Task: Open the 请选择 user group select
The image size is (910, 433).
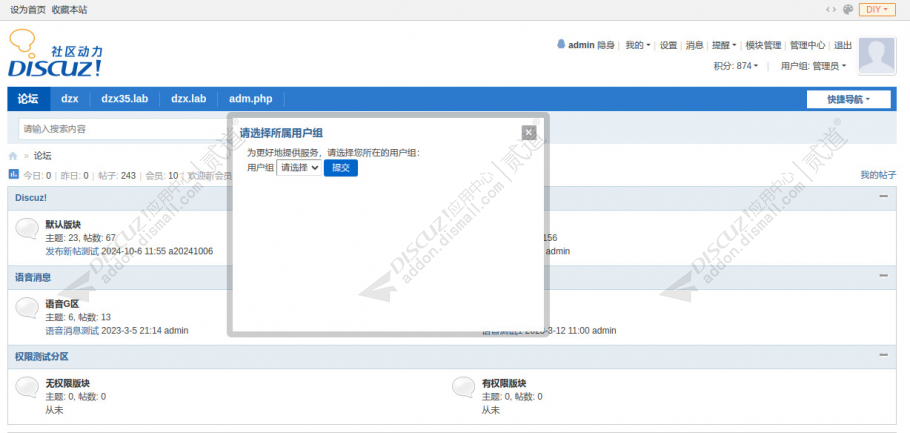Action: point(299,168)
